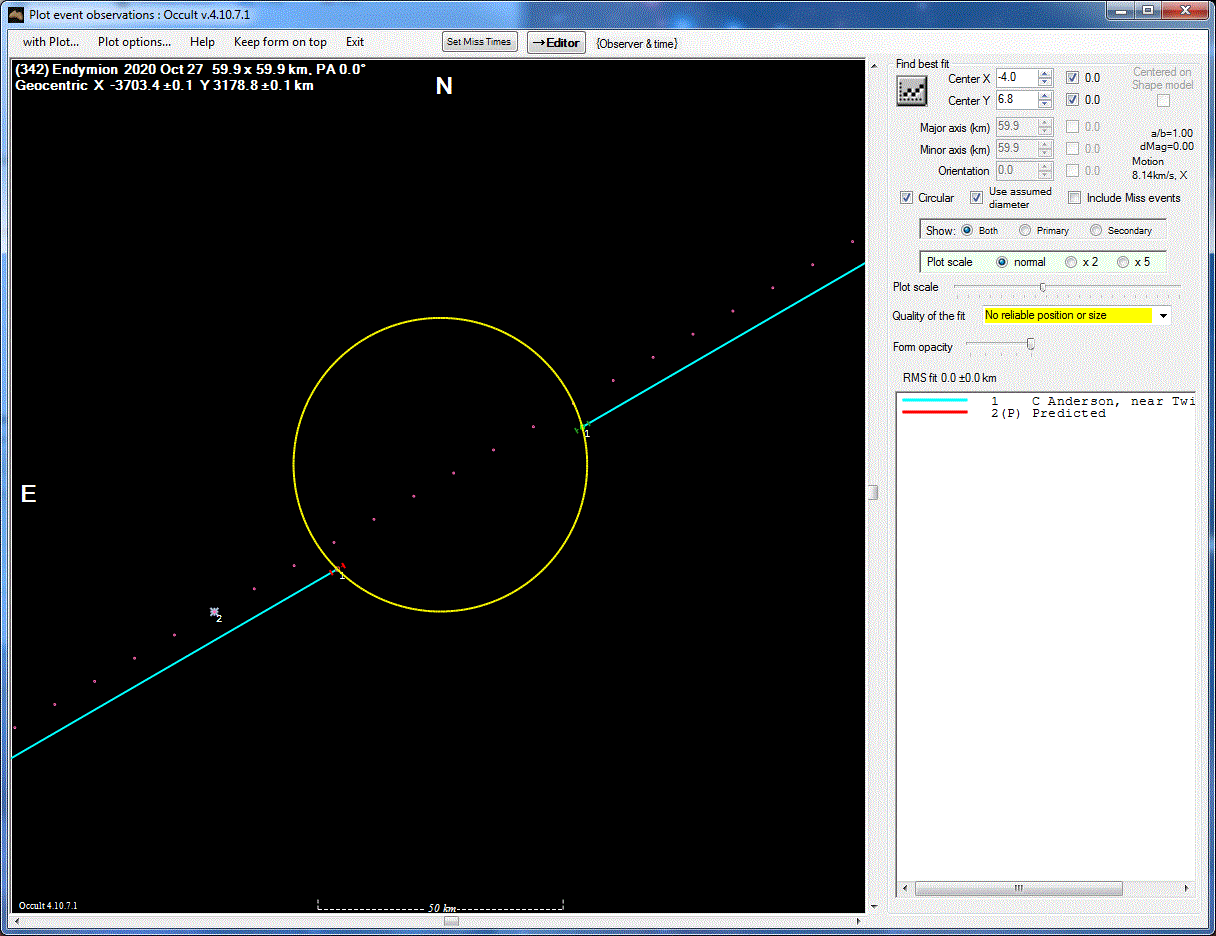The image size is (1216, 936).
Task: Click the plot horizontal scrollbar thumb
Action: (x=451, y=921)
